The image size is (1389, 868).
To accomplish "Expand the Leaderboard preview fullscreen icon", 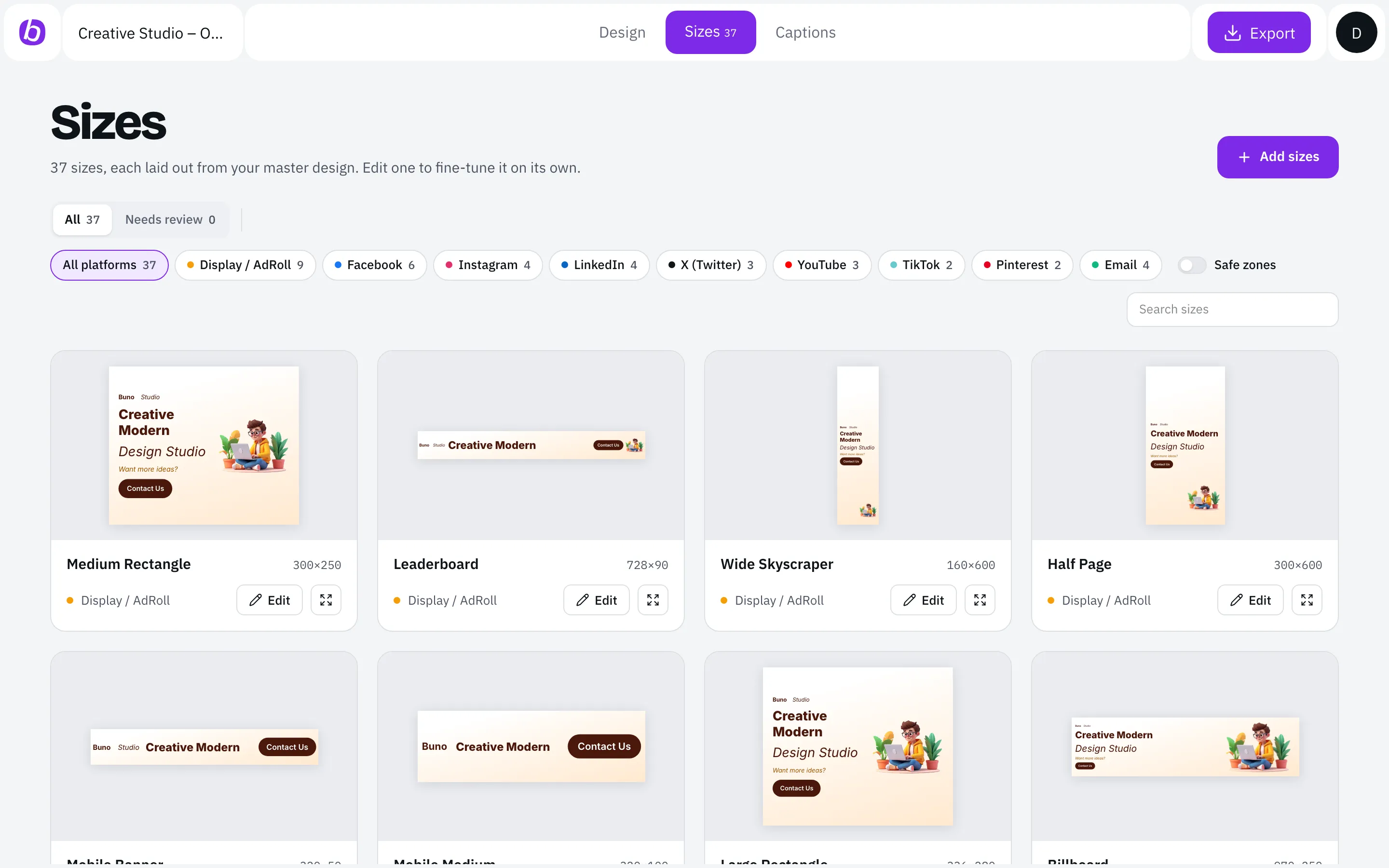I will click(653, 600).
